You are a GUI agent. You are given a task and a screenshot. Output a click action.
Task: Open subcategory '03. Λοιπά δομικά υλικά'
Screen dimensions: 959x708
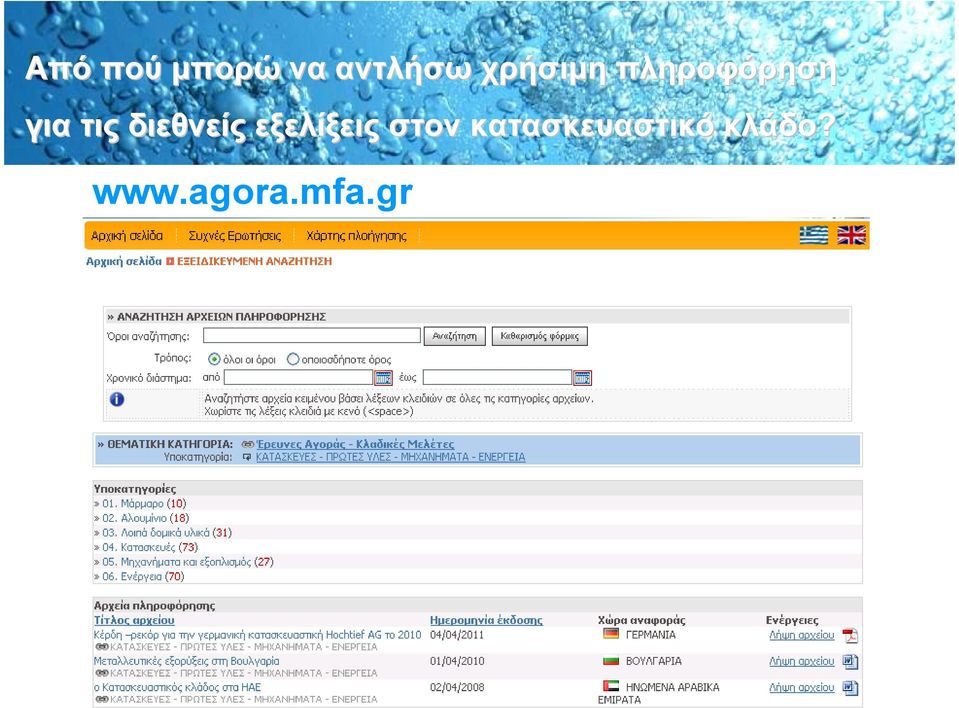(155, 533)
